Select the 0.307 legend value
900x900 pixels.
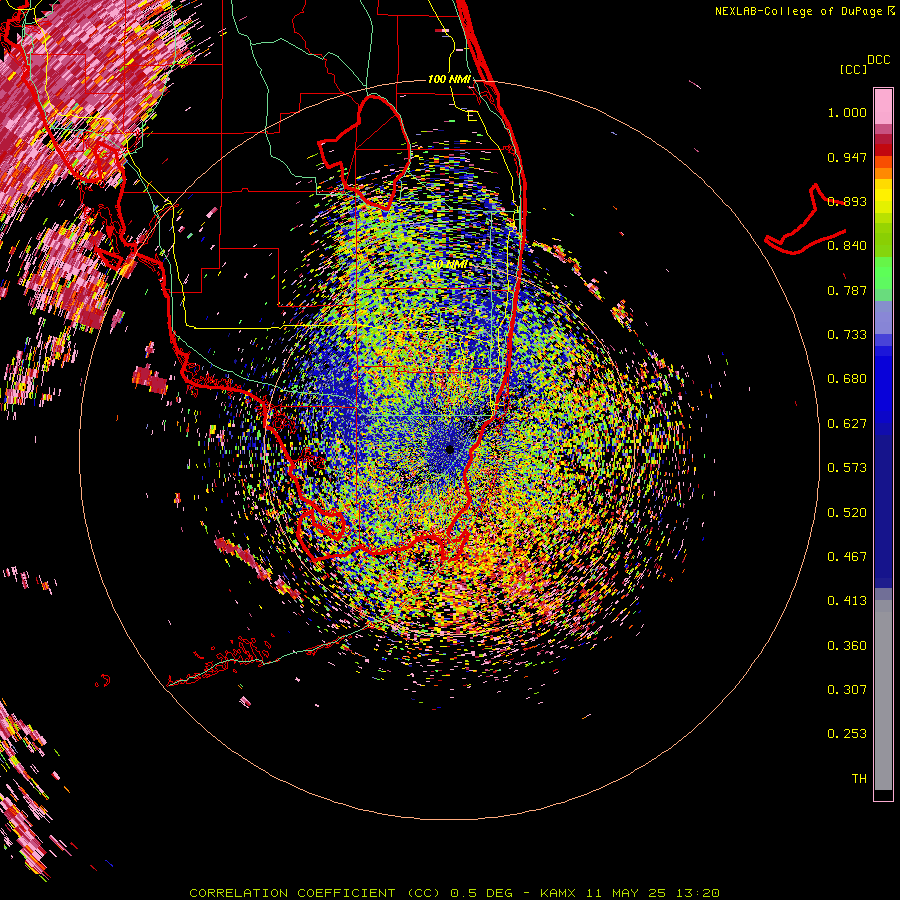(x=847, y=690)
